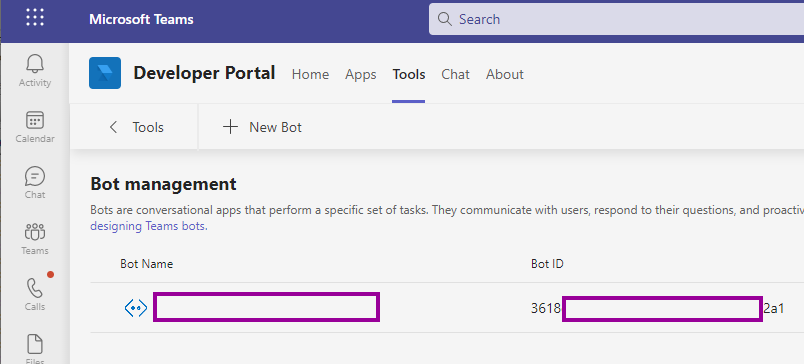Click into the Search box
The height and width of the screenshot is (364, 804).
pos(616,19)
